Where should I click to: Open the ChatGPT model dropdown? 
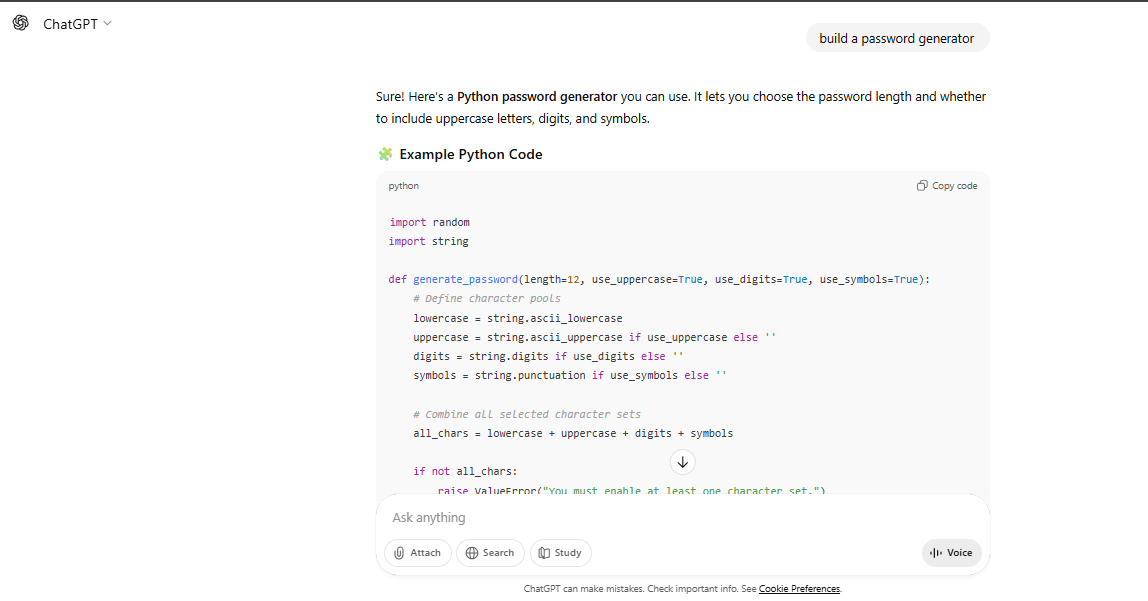click(77, 23)
